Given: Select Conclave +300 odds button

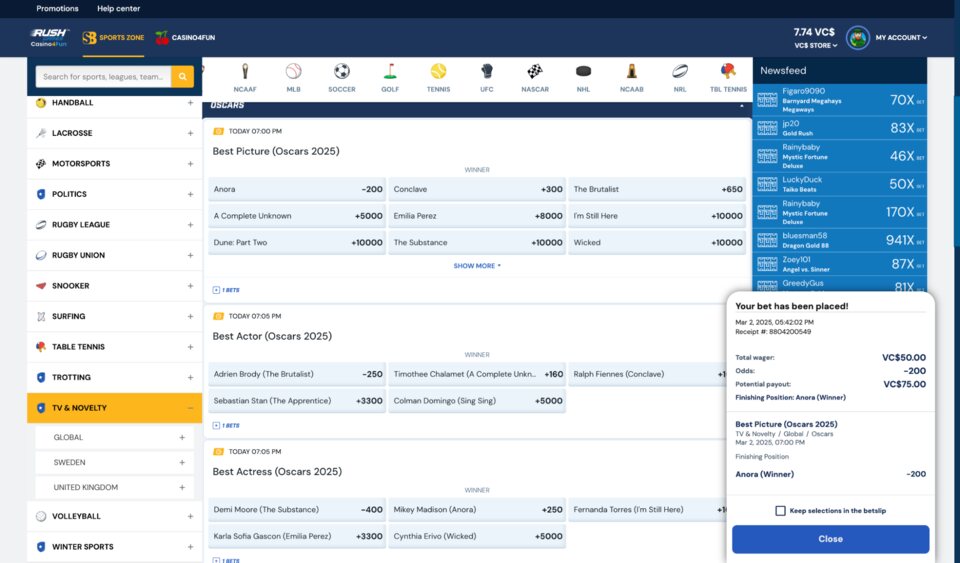Looking at the screenshot, I should point(477,189).
